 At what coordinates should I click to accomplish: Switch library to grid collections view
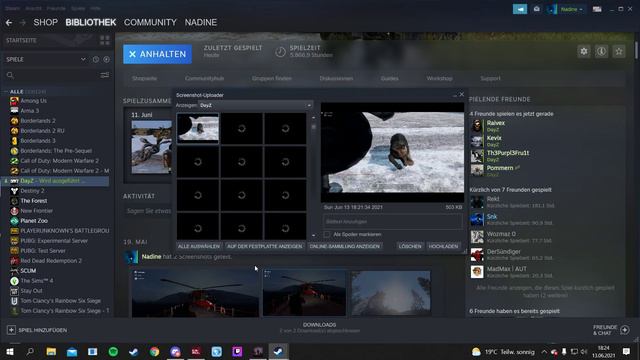tap(104, 40)
